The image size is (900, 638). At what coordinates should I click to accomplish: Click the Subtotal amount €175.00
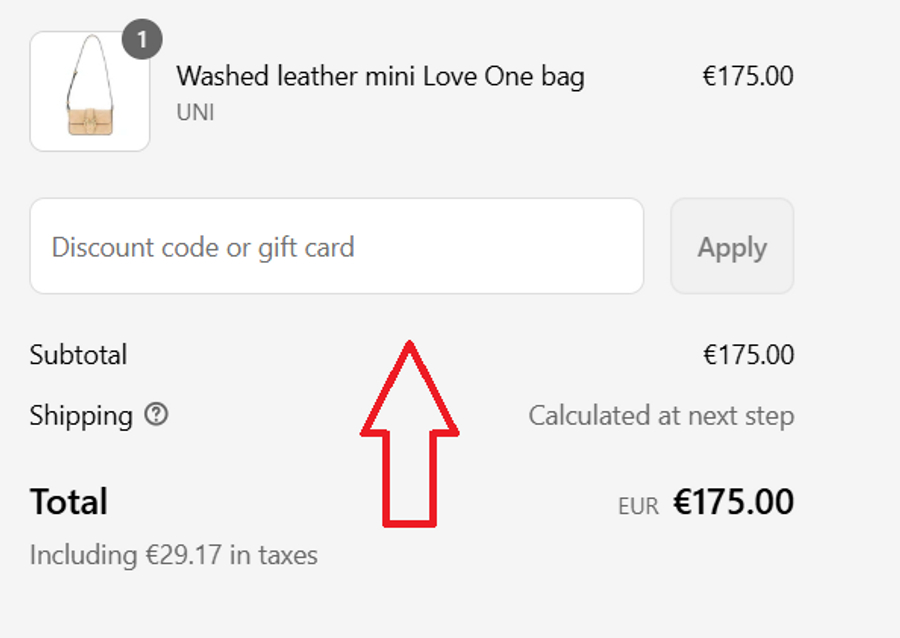748,355
